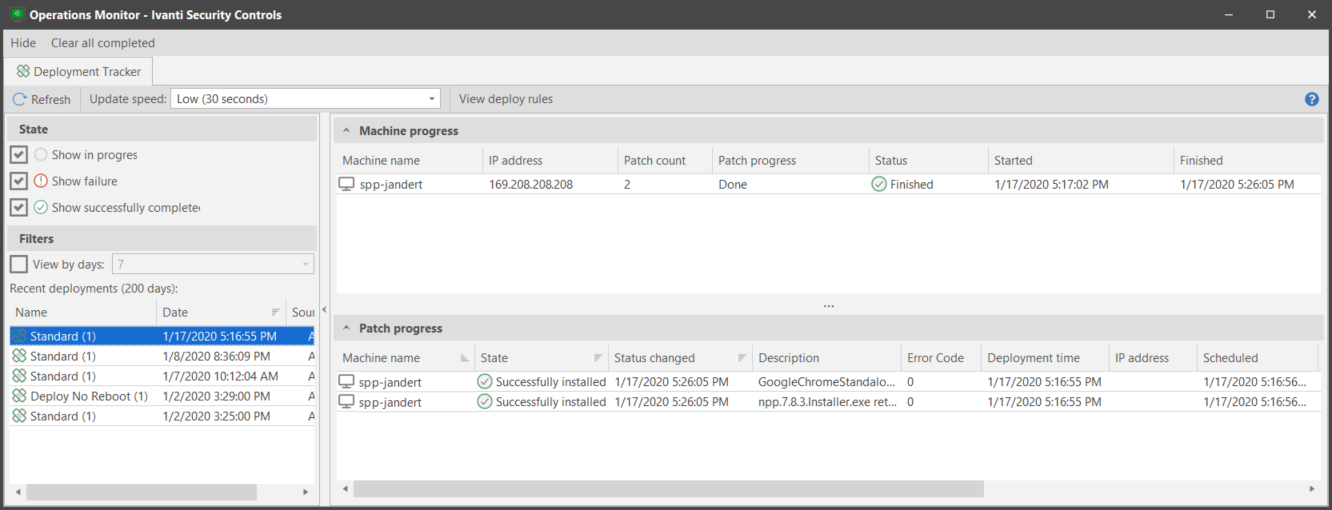Click Successfully installed icon for GoogleChrome row
This screenshot has height=510, width=1332.
pyautogui.click(x=485, y=382)
